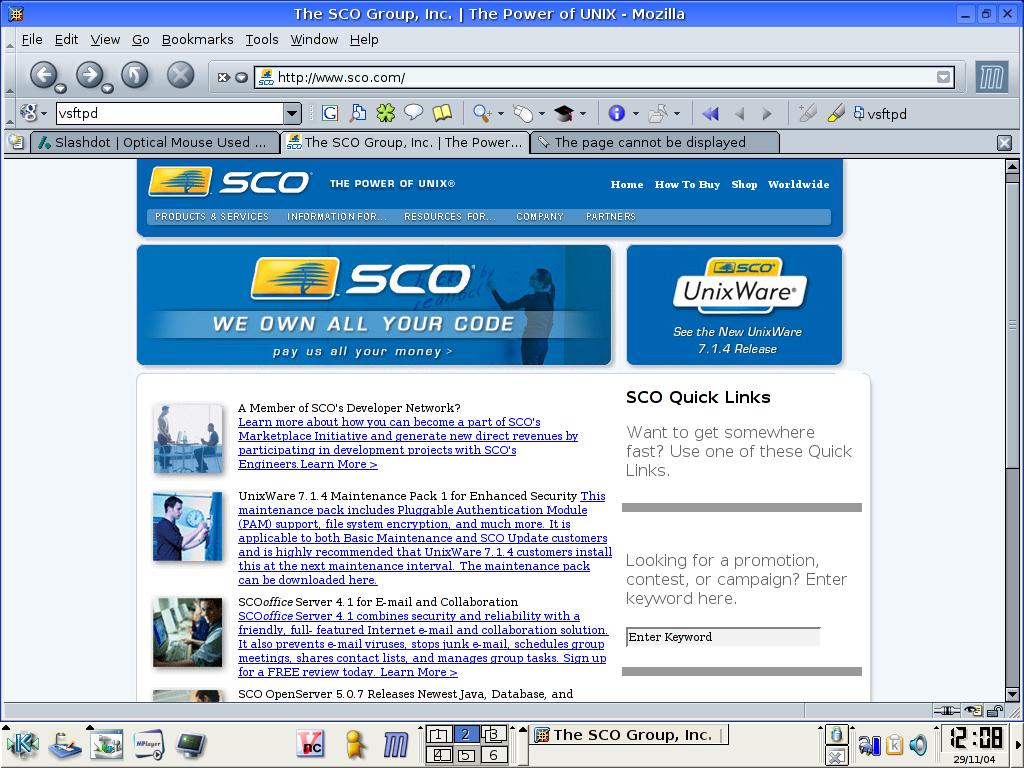Open the PRODUCTS & SERVICES navigation link
The height and width of the screenshot is (768, 1024).
pyautogui.click(x=212, y=216)
